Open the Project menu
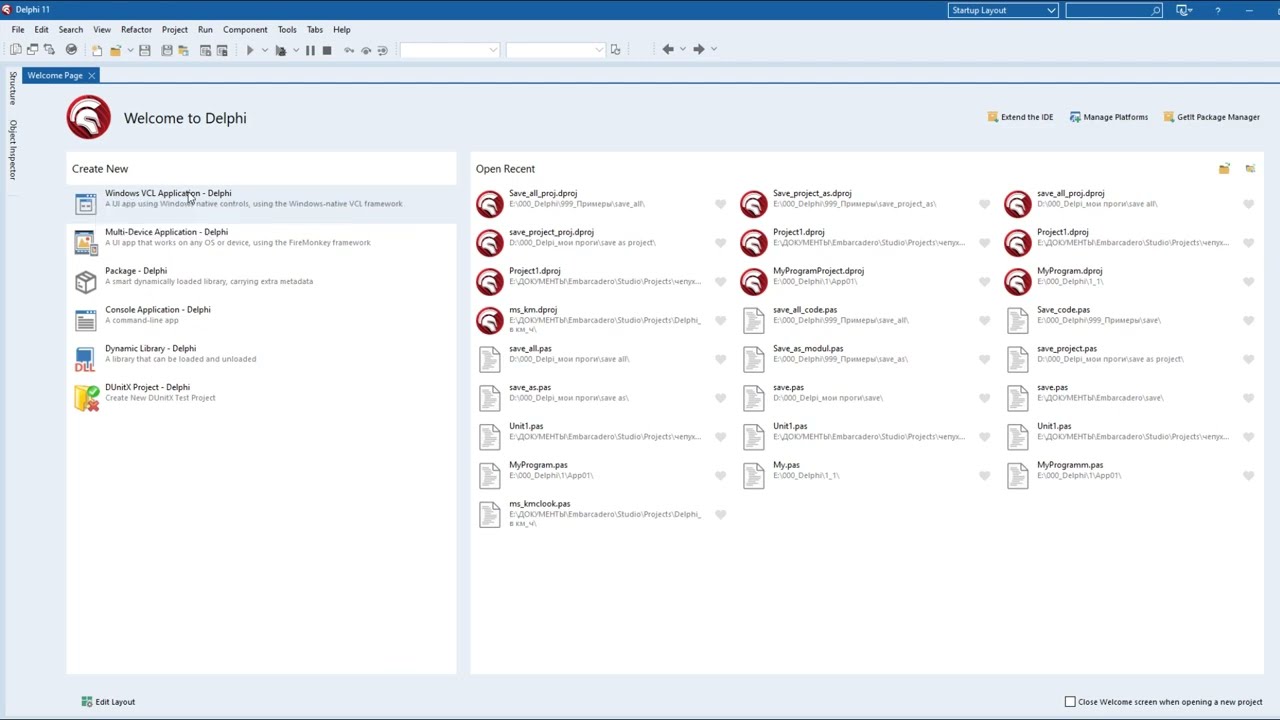Viewport: 1280px width, 720px height. (x=174, y=30)
